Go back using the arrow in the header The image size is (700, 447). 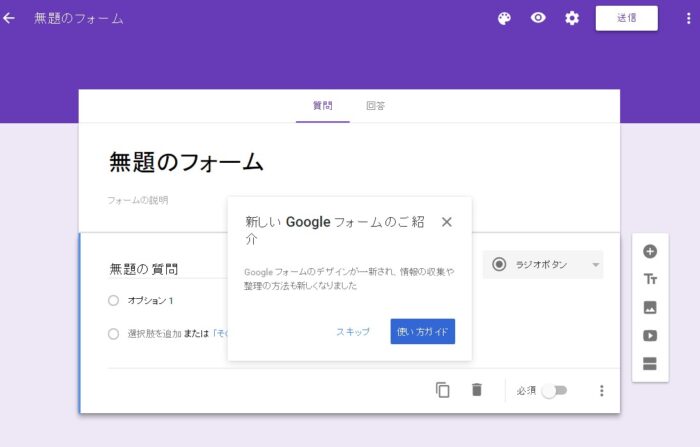(x=9, y=18)
